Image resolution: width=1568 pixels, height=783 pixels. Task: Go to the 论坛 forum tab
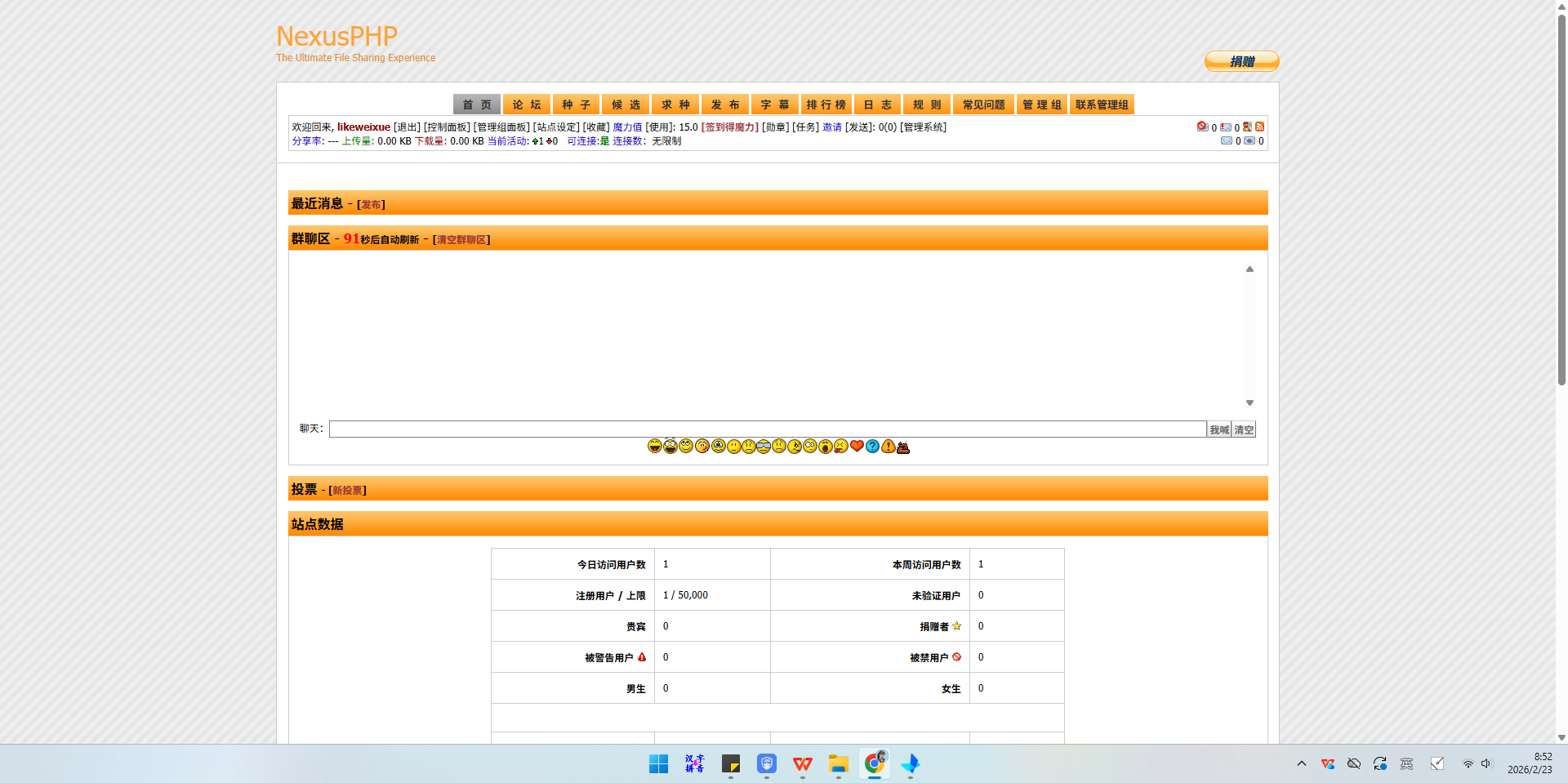tap(527, 105)
